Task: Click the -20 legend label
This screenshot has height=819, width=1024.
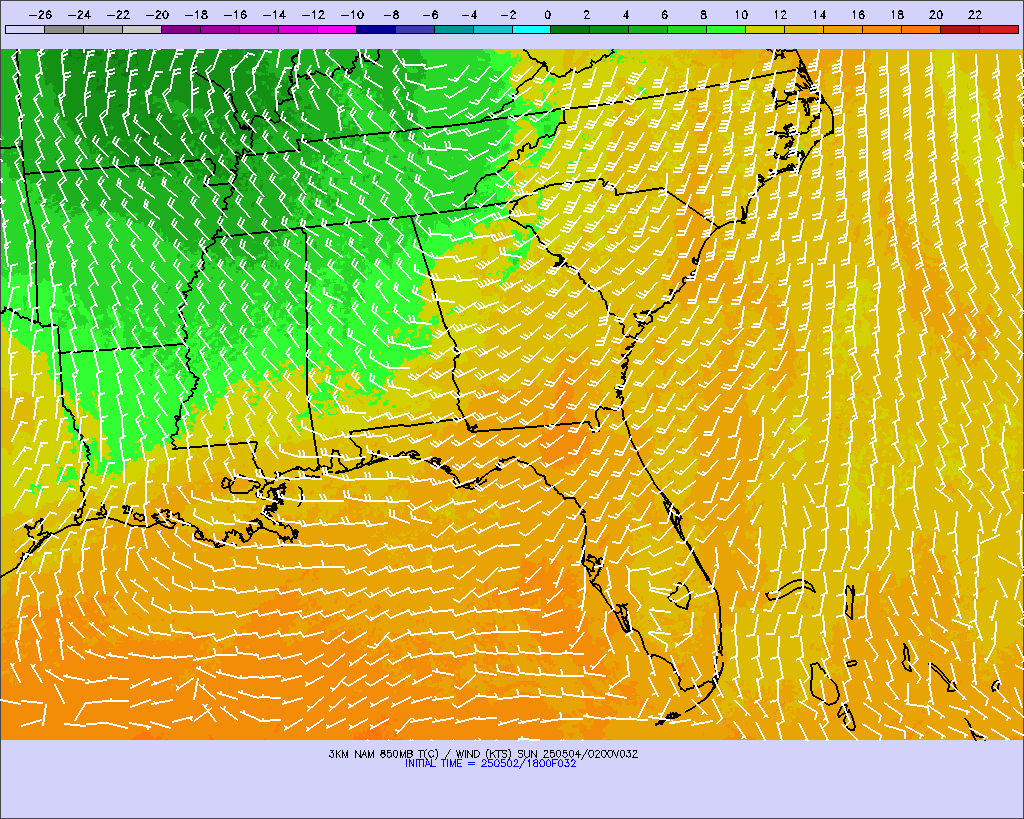Action: point(157,15)
